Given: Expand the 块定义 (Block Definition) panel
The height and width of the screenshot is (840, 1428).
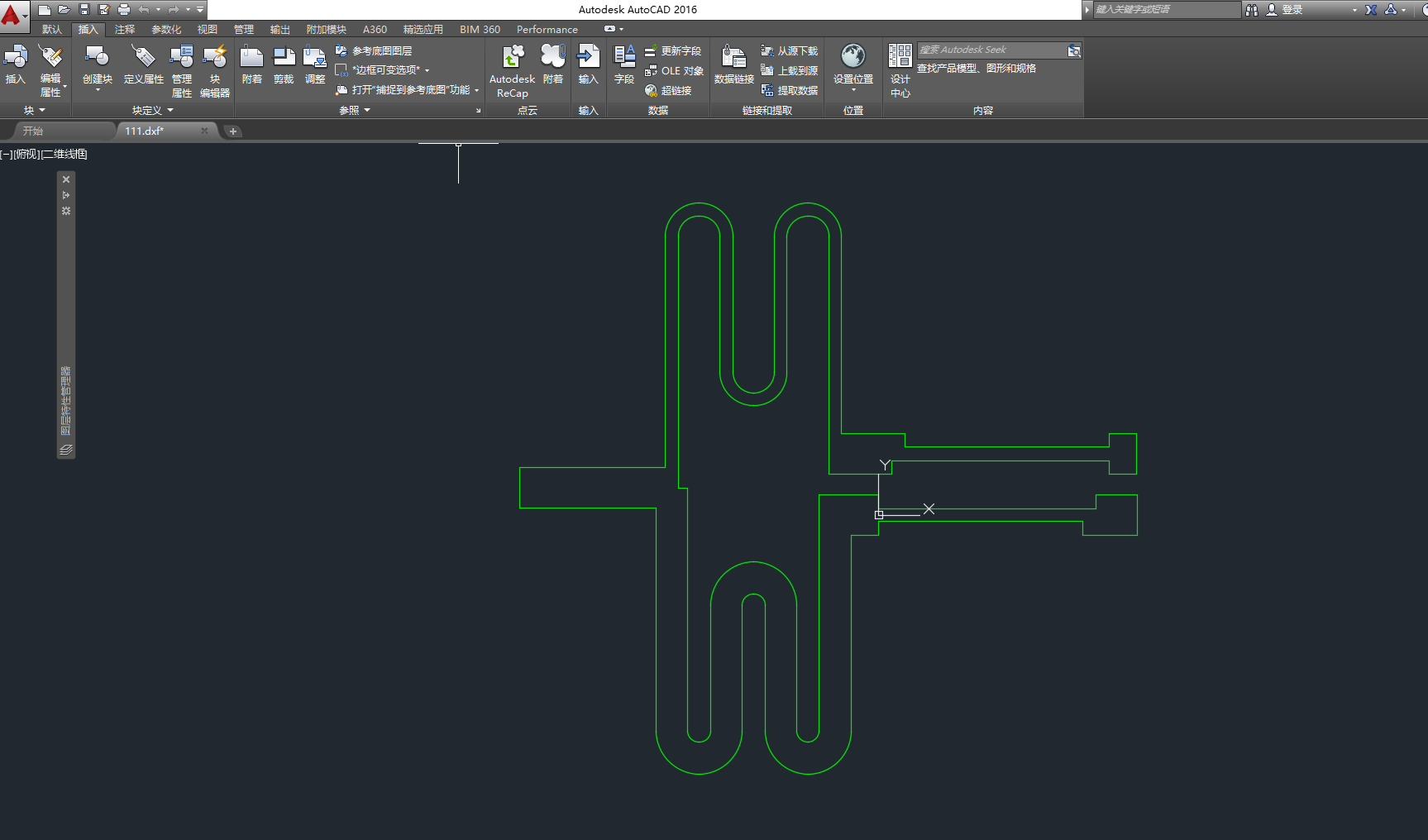Looking at the screenshot, I should tap(153, 110).
